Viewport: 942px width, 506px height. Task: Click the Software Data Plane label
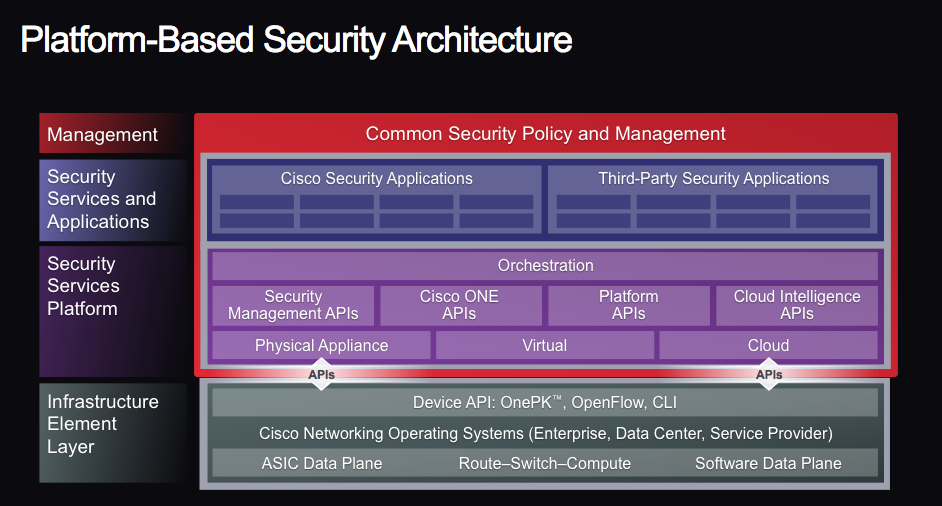(768, 463)
